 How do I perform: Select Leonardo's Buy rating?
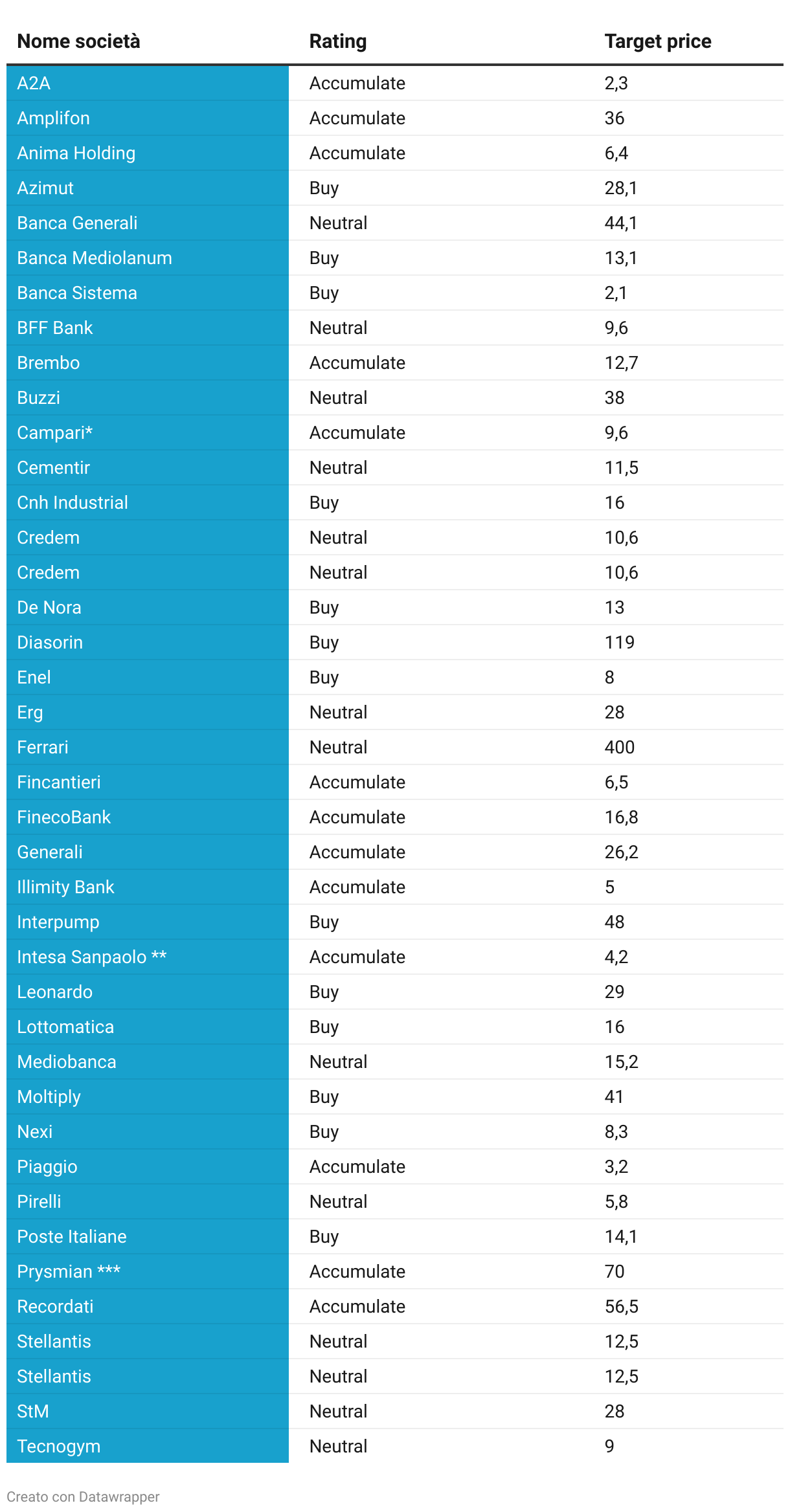coord(324,992)
